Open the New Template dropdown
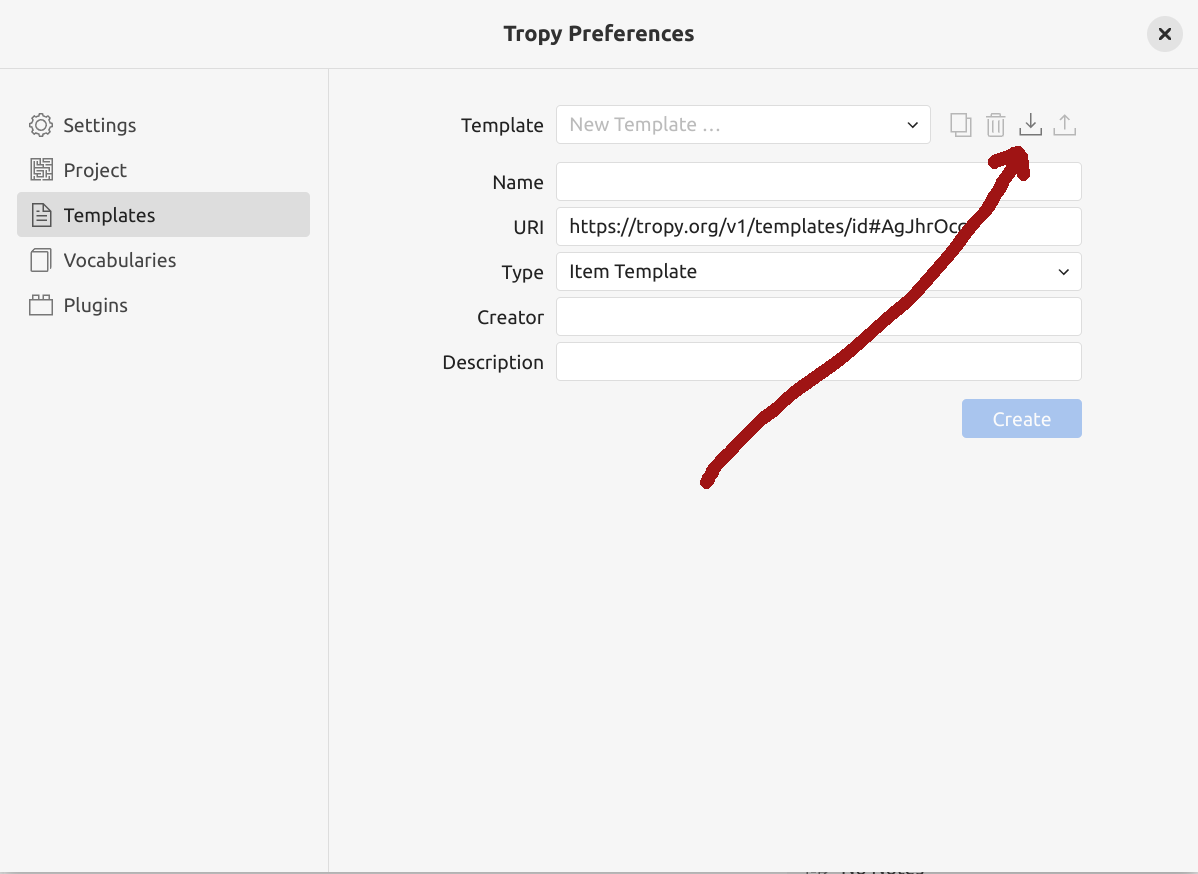 tap(743, 125)
